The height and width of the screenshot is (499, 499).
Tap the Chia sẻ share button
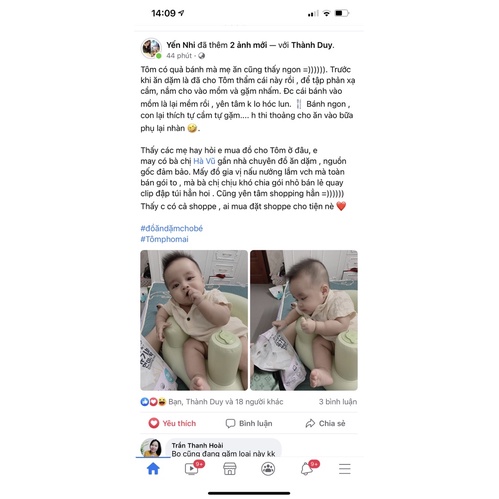coord(325,423)
